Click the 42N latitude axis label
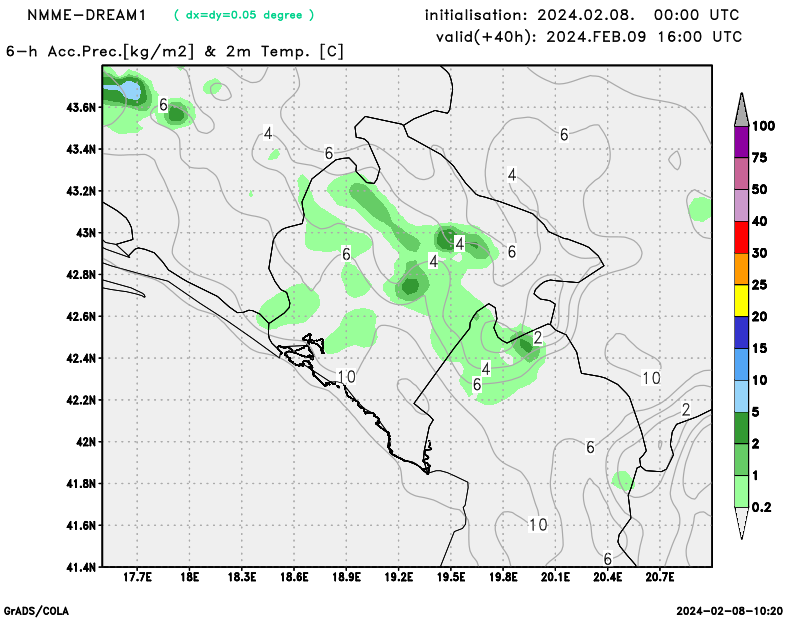The height and width of the screenshot is (618, 800). (86, 442)
